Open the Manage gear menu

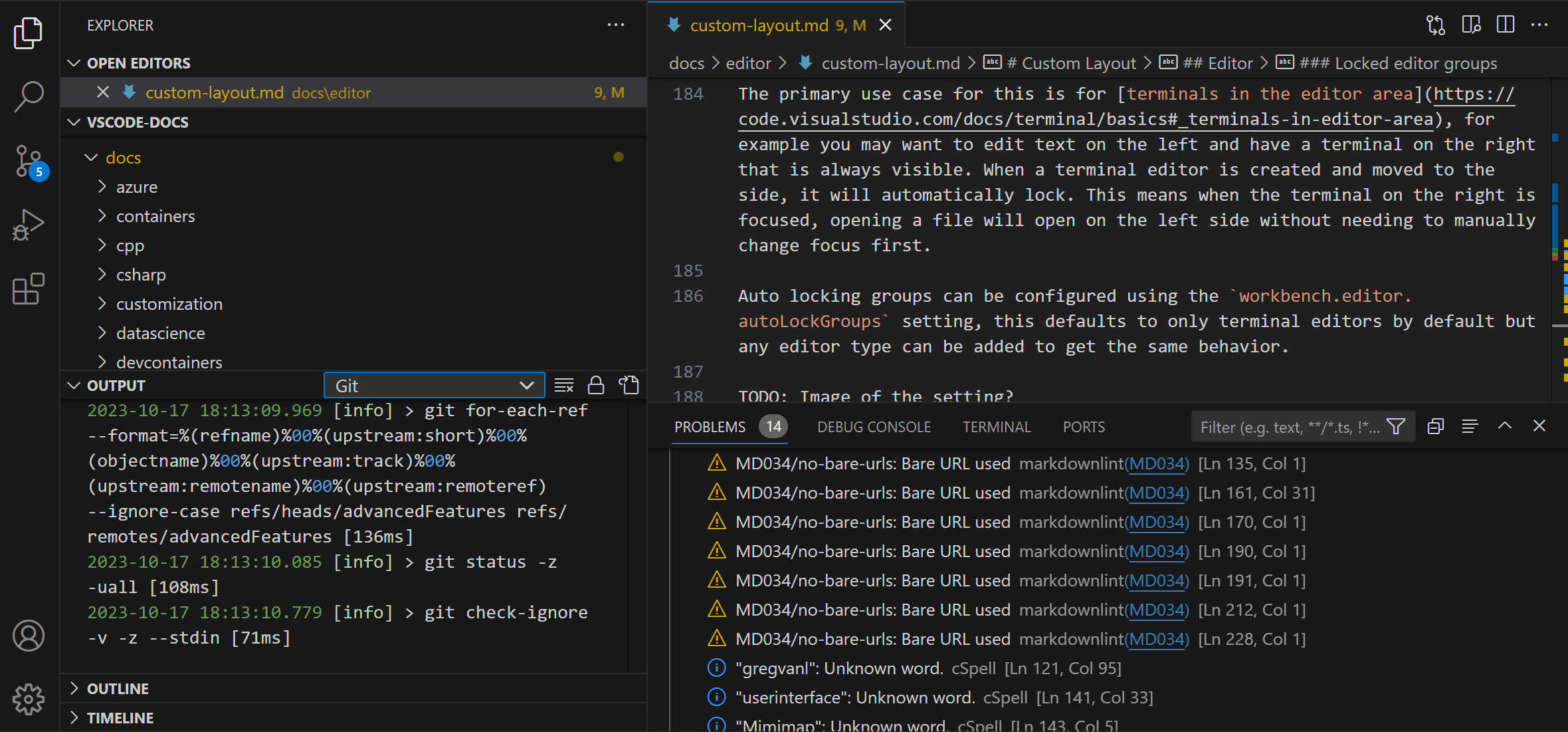tap(28, 699)
